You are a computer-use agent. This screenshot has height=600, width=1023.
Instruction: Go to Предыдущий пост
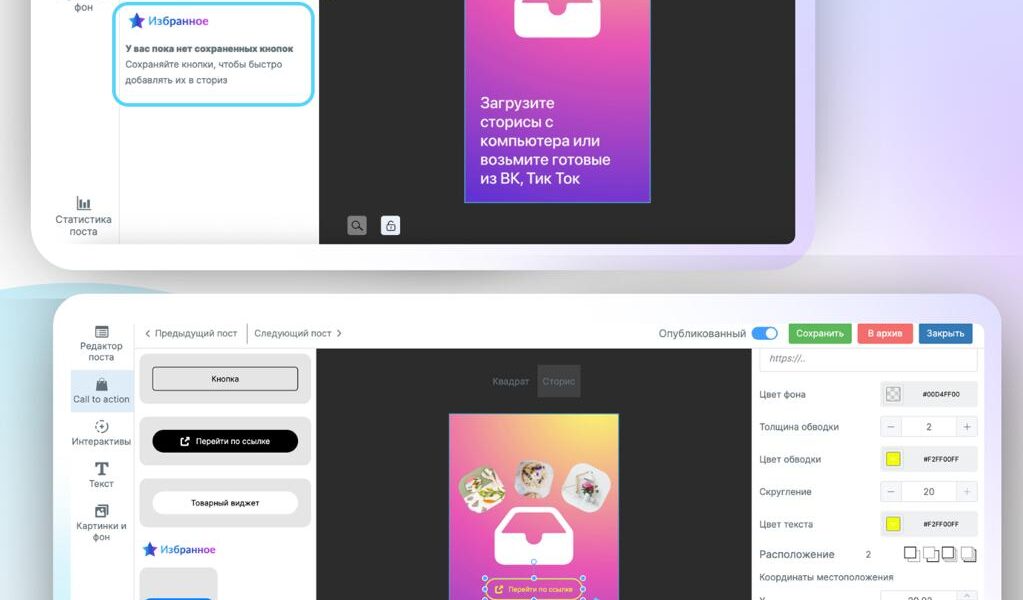[191, 333]
